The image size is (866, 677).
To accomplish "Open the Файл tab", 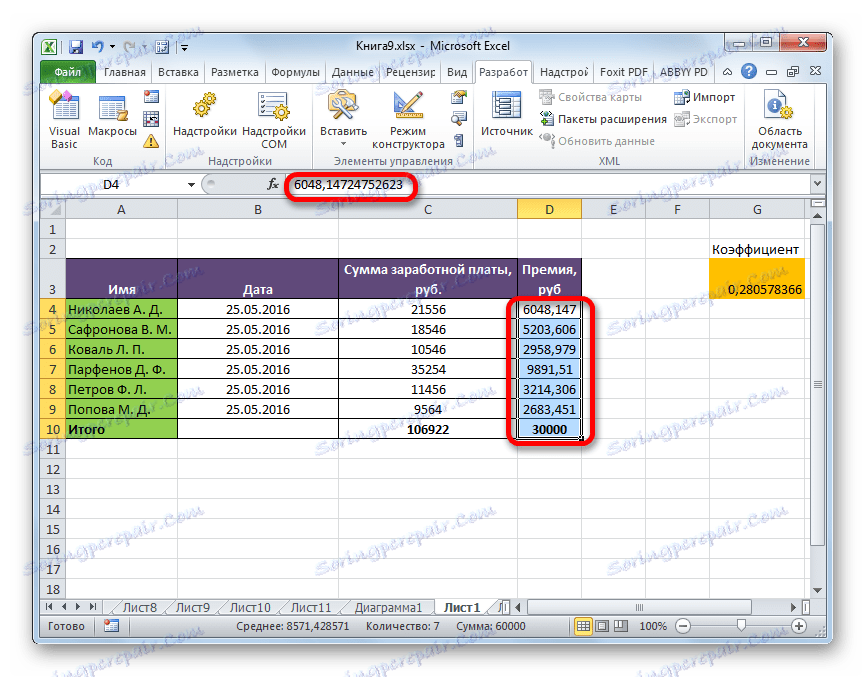I will click(x=68, y=72).
